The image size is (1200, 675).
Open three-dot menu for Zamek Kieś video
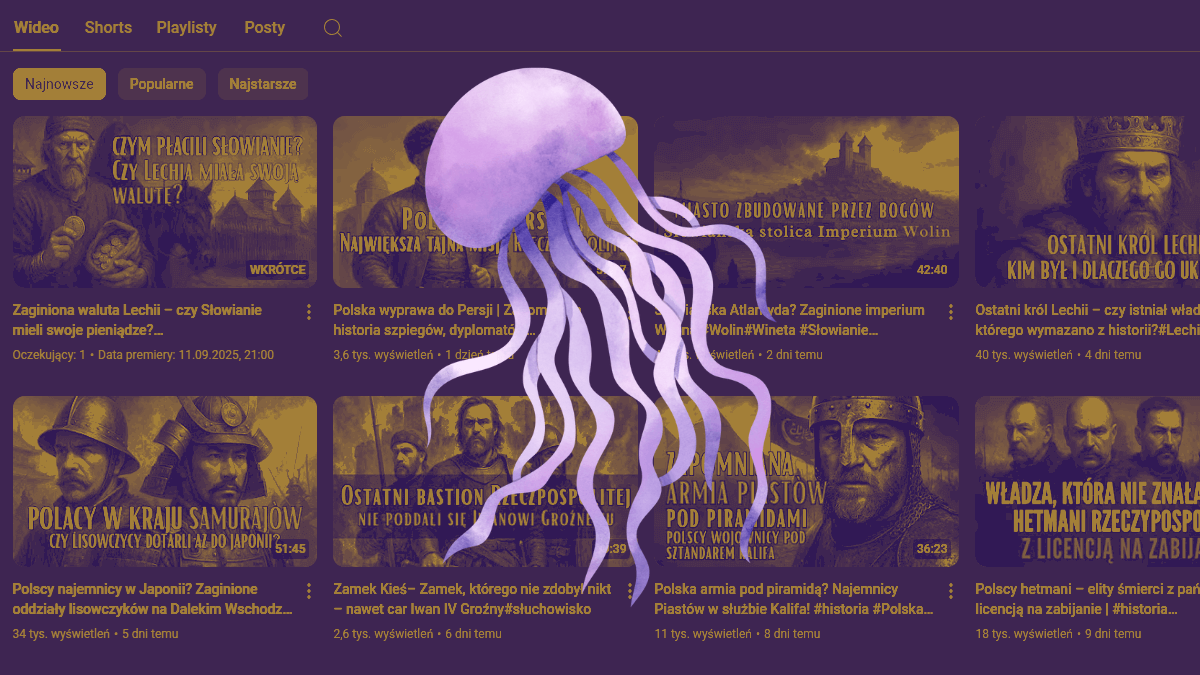click(x=630, y=591)
